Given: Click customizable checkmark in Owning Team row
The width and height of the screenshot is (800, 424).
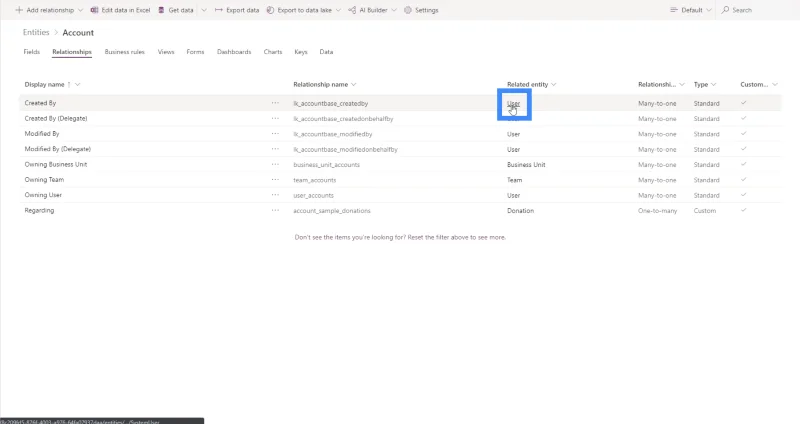Looking at the screenshot, I should point(743,180).
